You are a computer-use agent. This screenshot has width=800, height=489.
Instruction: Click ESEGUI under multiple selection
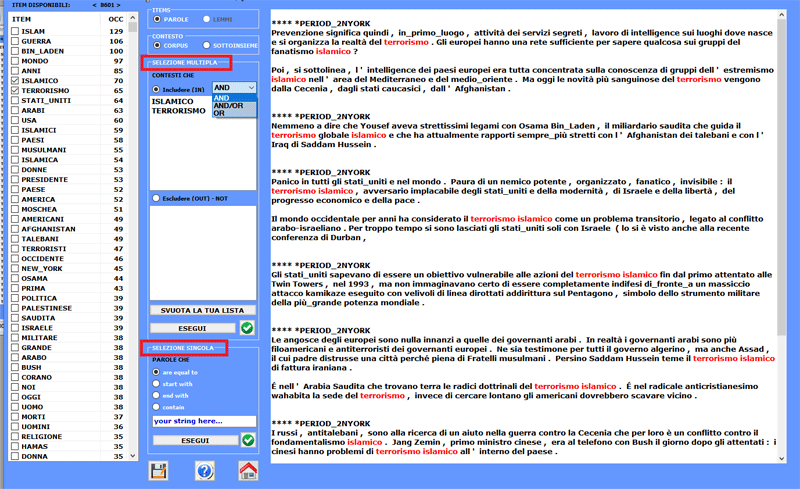193,328
